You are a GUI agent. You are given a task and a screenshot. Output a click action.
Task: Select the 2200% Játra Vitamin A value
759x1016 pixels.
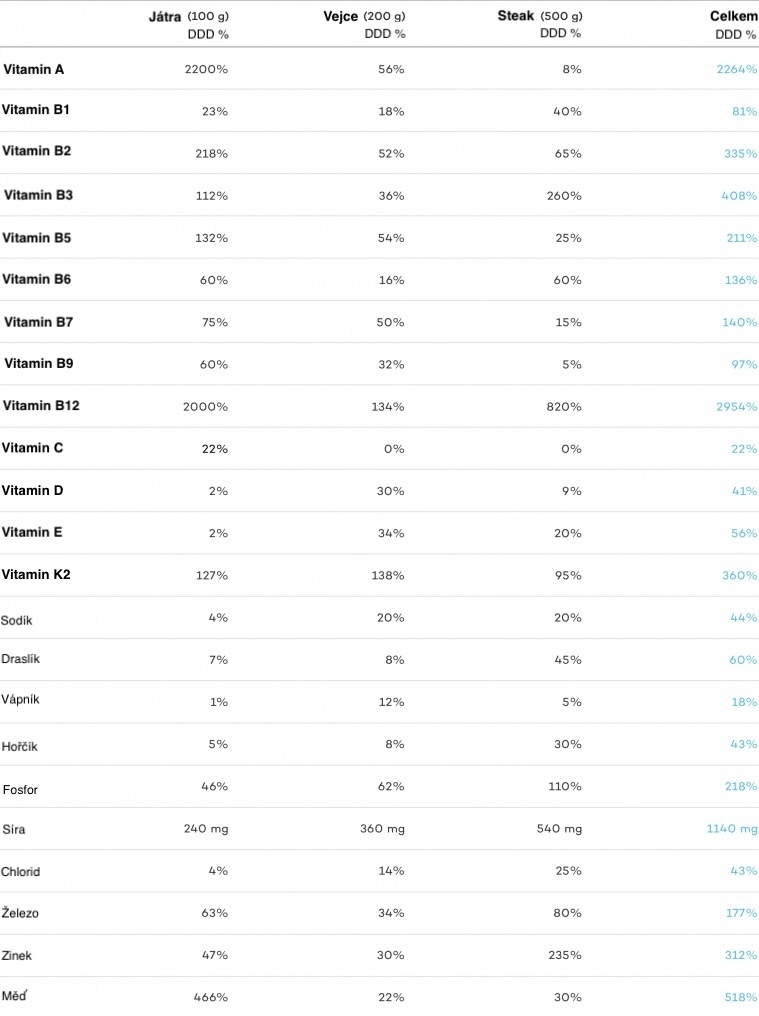click(206, 69)
